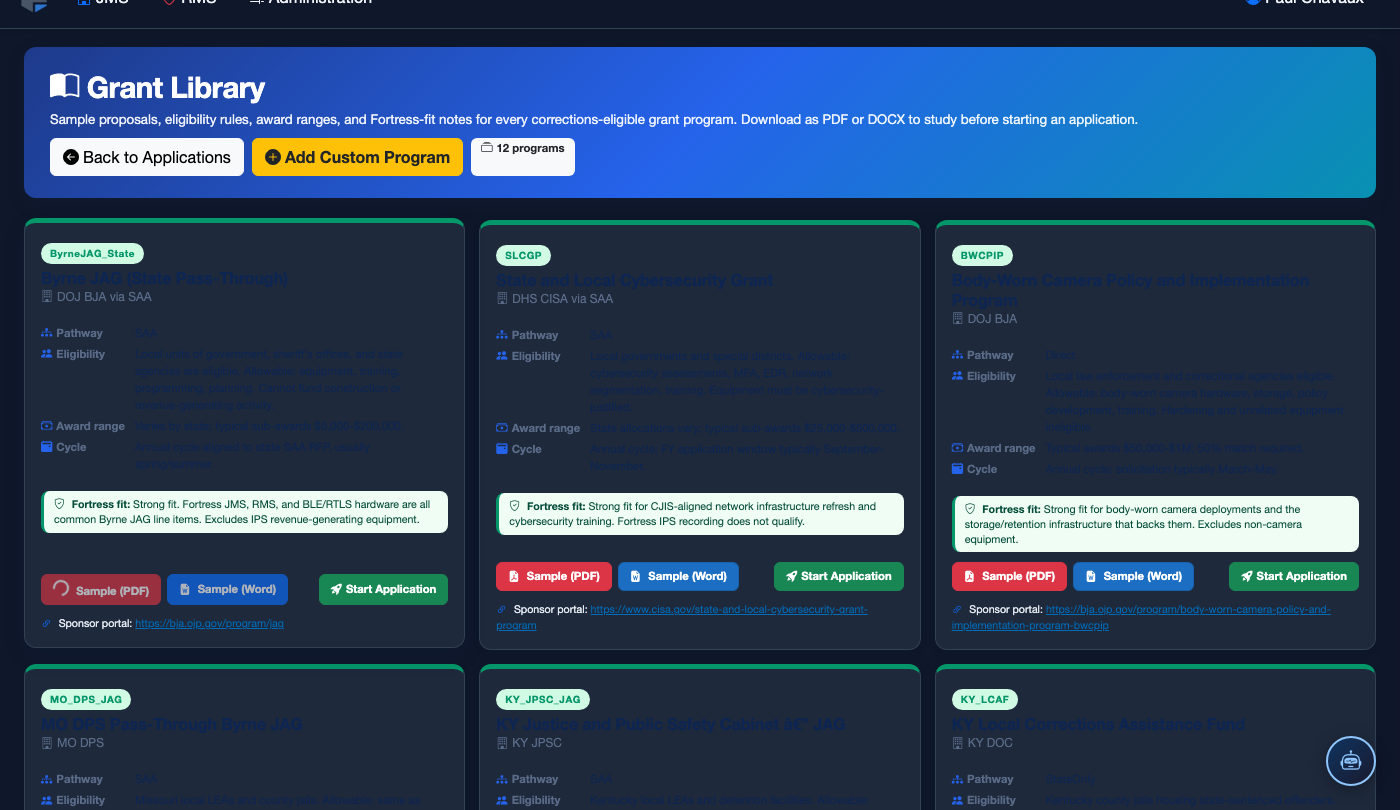Click the Award range money icon in SLCGP card
The width and height of the screenshot is (1400, 810).
click(x=502, y=428)
